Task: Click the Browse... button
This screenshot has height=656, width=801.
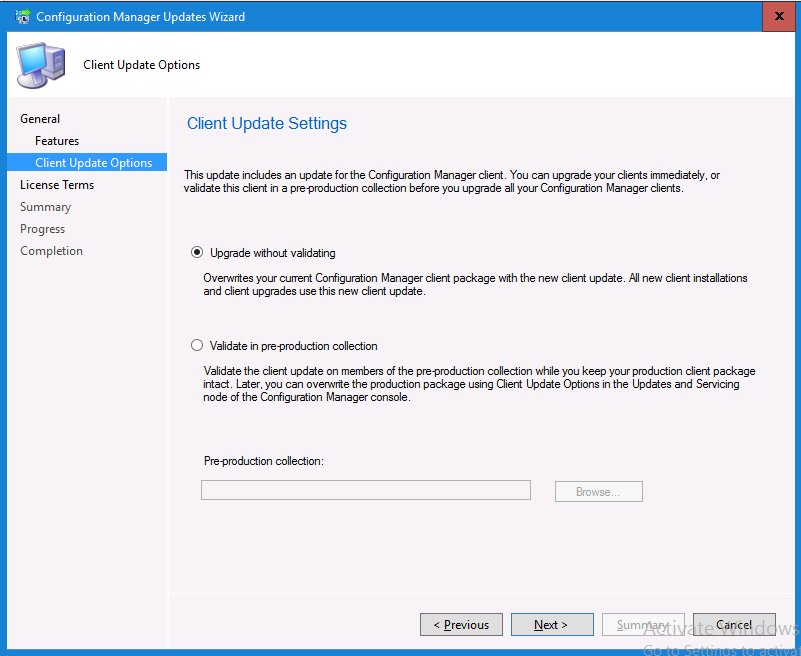Action: (x=599, y=491)
